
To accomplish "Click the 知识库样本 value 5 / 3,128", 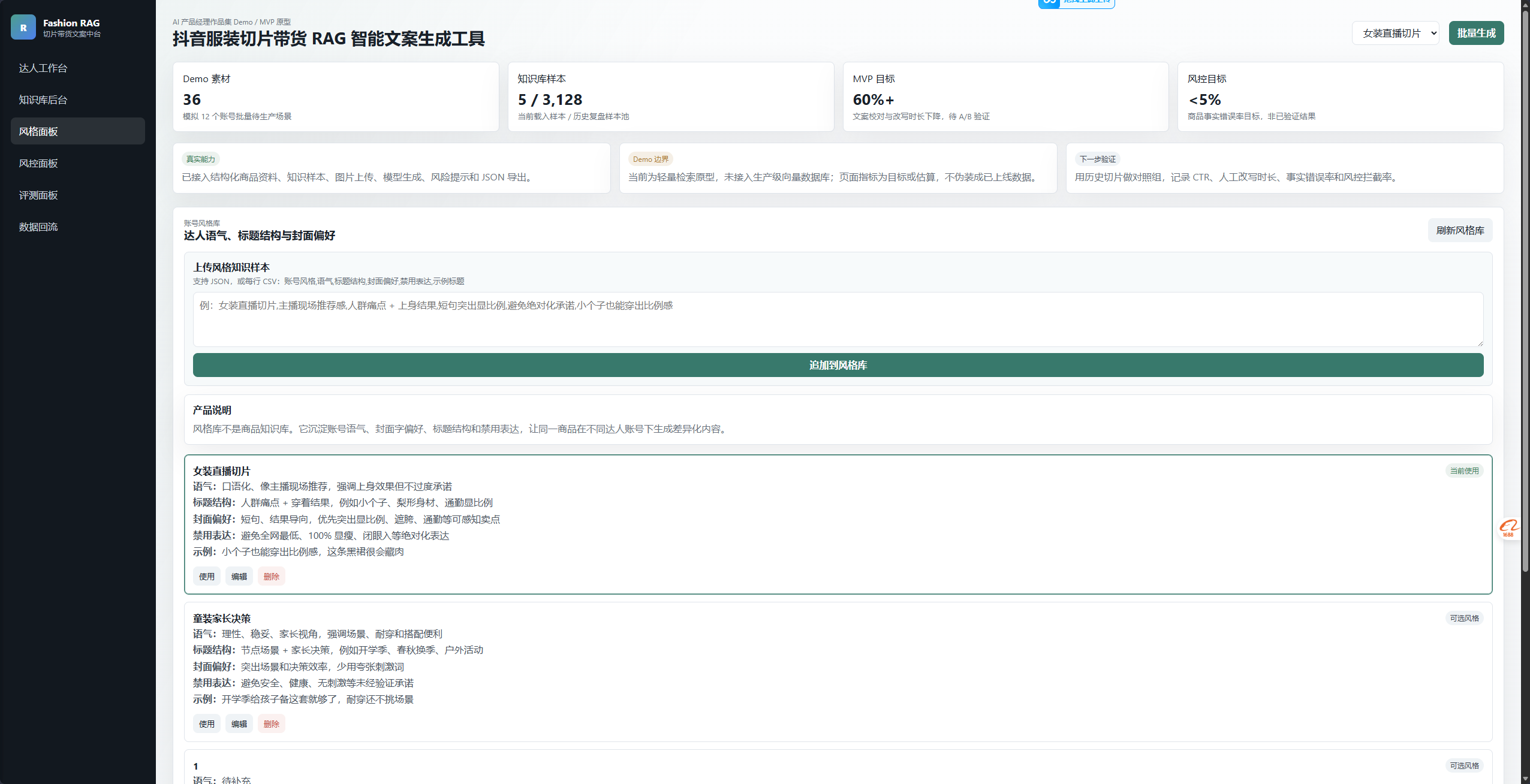I will pyautogui.click(x=550, y=99).
